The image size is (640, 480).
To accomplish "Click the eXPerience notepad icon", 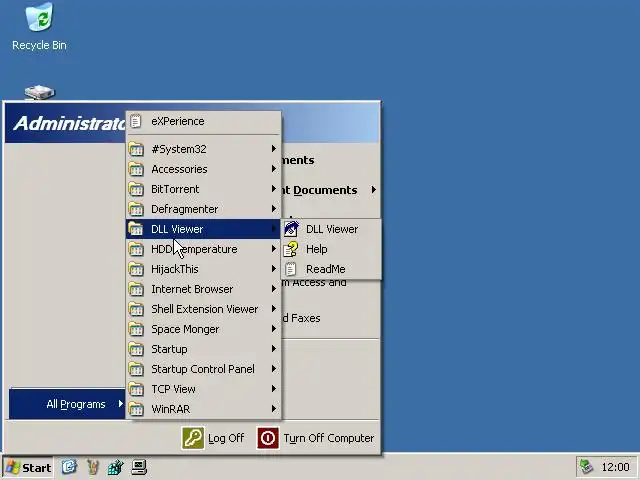I will point(136,121).
